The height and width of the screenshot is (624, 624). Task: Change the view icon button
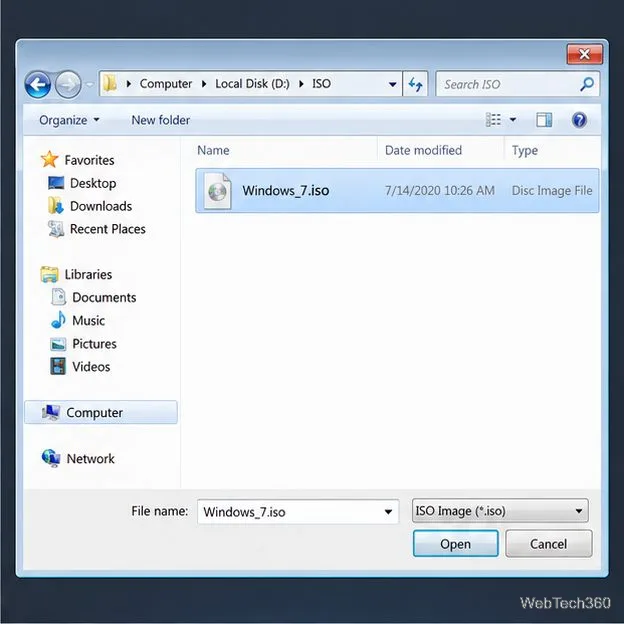click(493, 119)
